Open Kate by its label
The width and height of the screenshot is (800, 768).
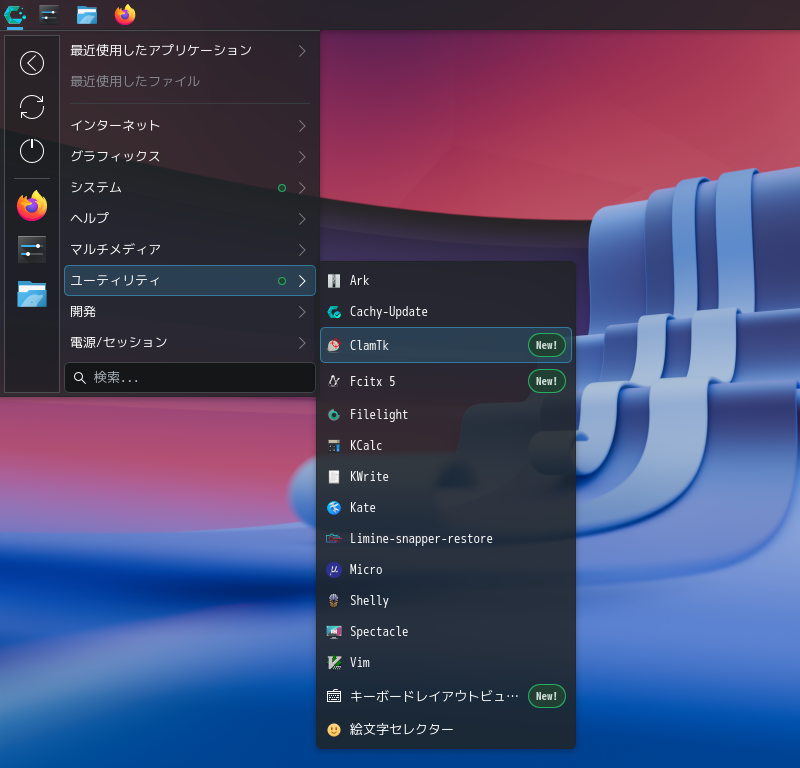(363, 508)
